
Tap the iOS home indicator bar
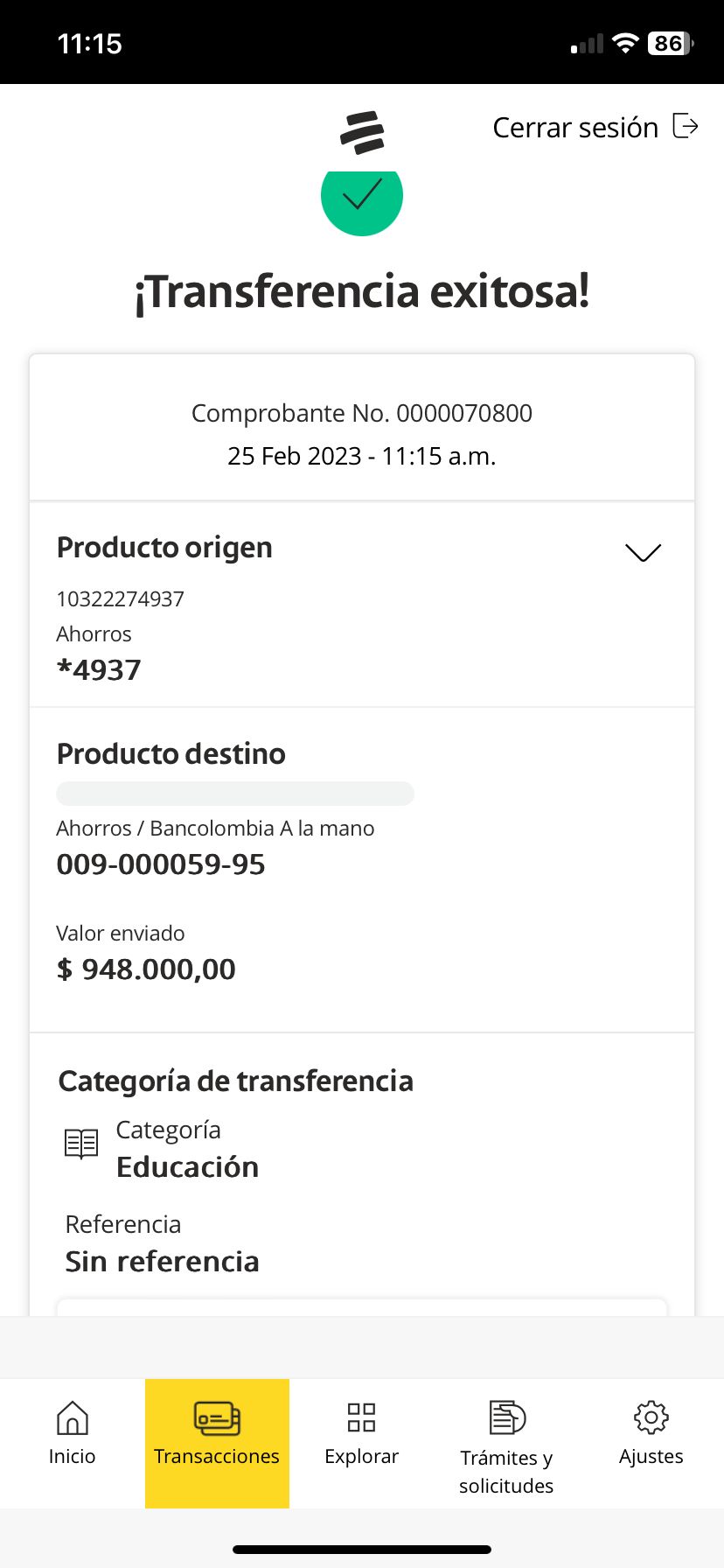pos(362,1549)
